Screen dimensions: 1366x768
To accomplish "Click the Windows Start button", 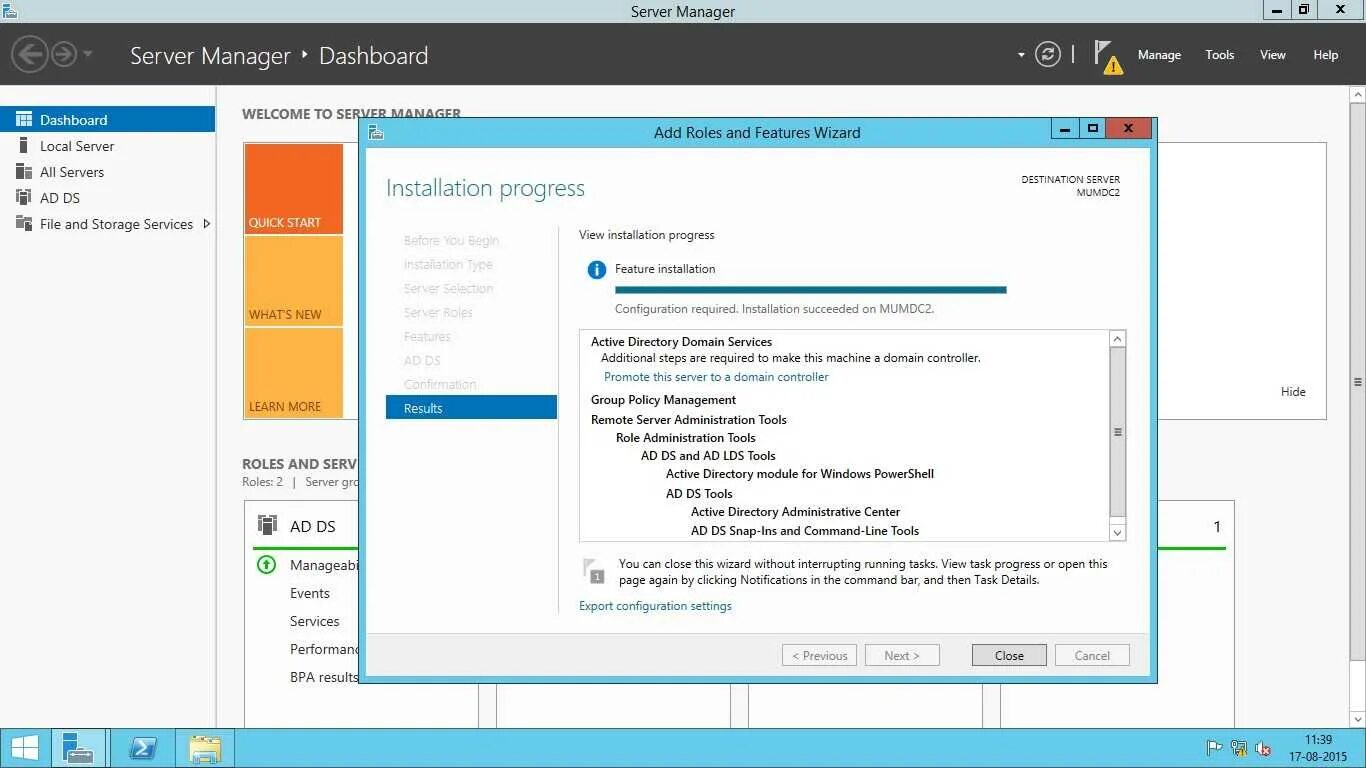I will (24, 748).
